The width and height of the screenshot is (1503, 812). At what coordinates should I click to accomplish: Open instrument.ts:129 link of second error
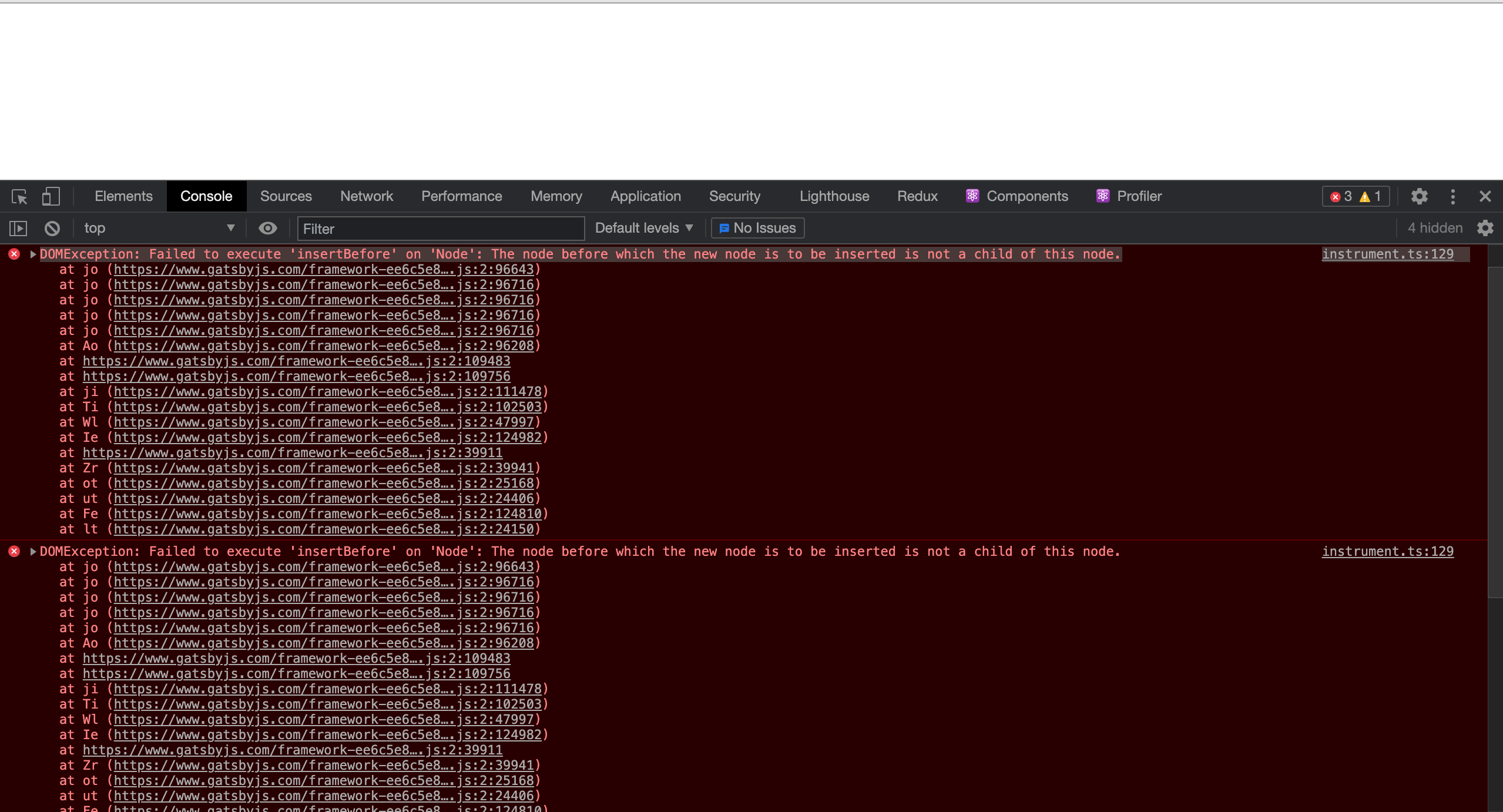1388,551
